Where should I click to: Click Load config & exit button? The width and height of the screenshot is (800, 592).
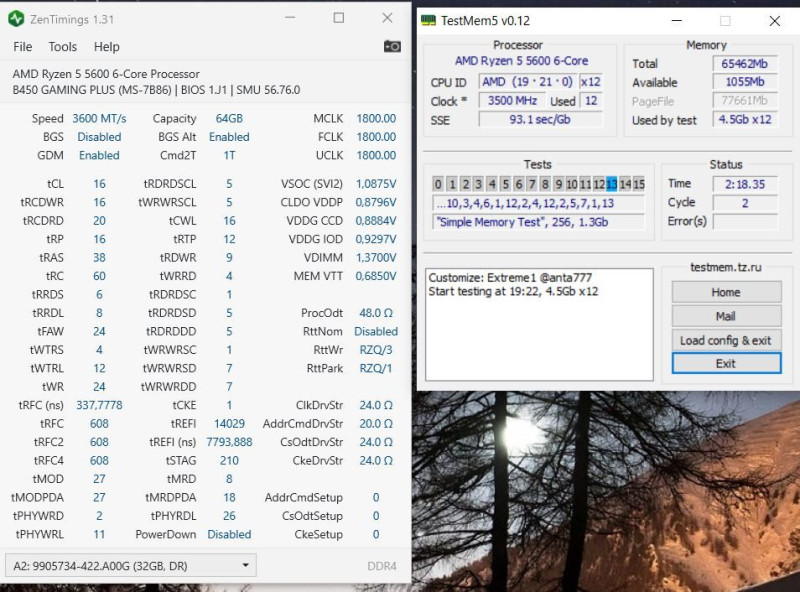(726, 340)
